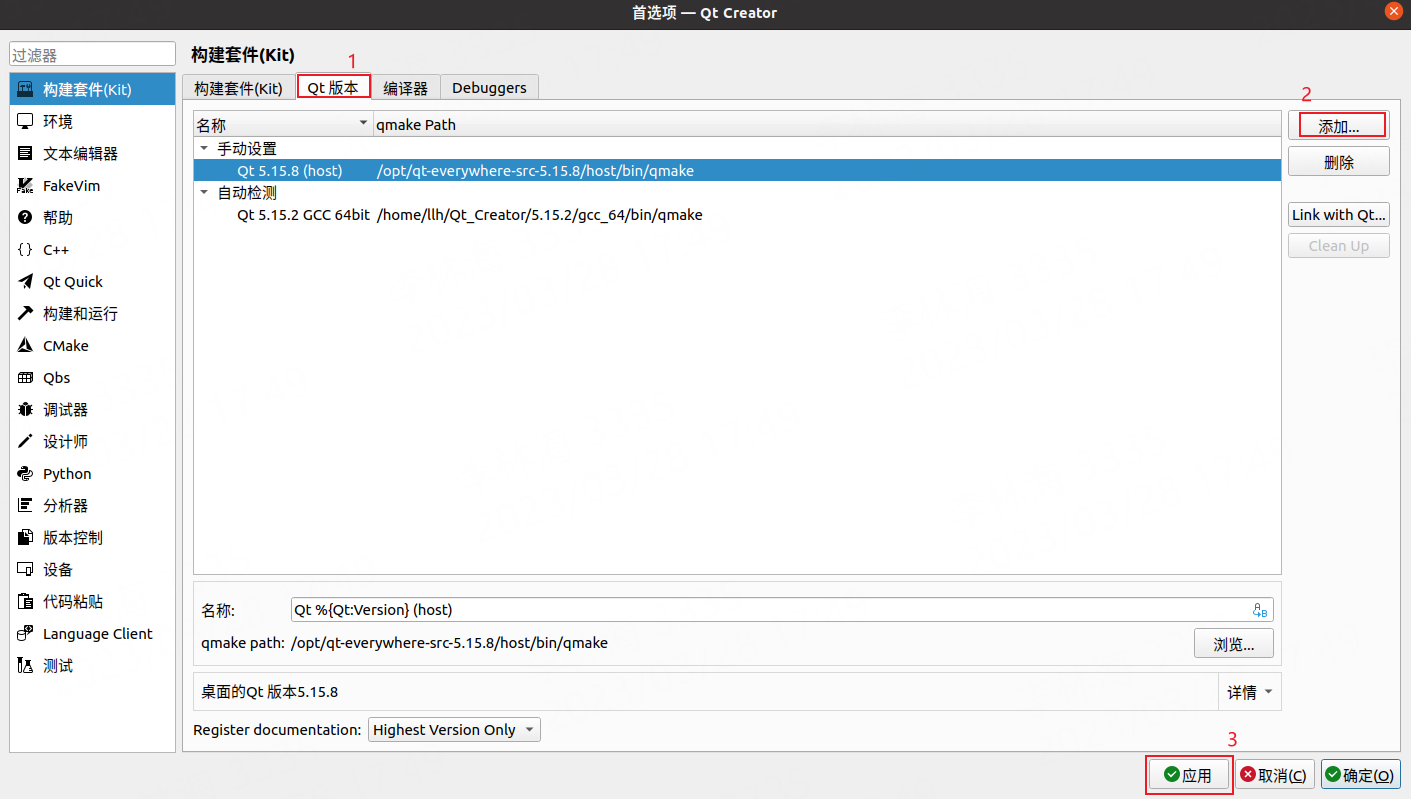The image size is (1411, 799).
Task: Click the 添加... button
Action: click(x=1339, y=126)
